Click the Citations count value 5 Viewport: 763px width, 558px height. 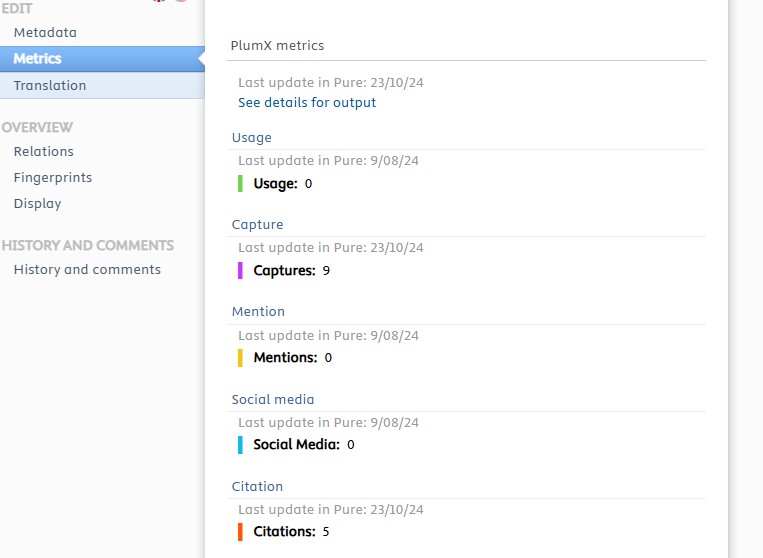coord(326,532)
